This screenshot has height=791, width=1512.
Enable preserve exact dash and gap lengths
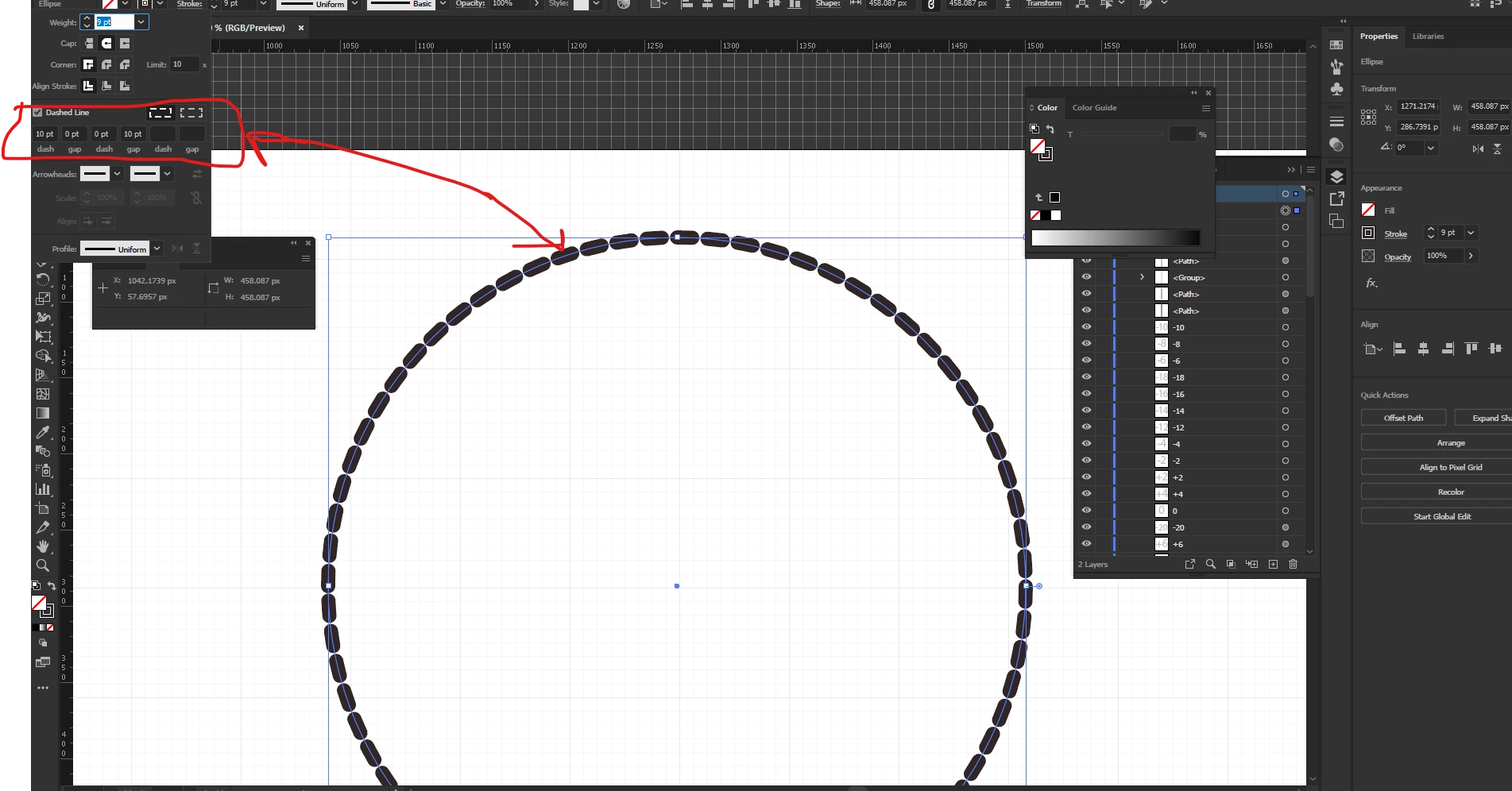point(160,113)
